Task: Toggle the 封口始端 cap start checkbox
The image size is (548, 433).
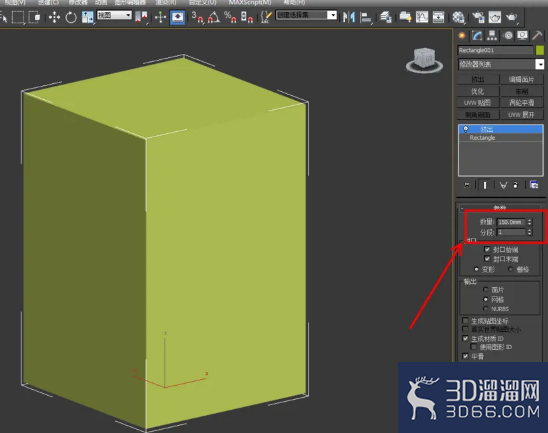Action: coord(487,250)
